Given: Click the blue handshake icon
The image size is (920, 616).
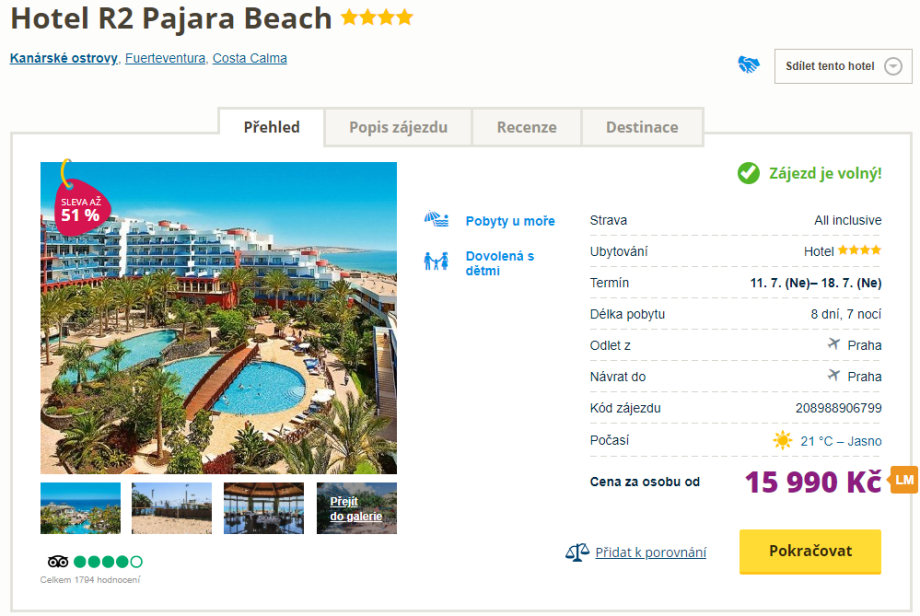Looking at the screenshot, I should 748,65.
